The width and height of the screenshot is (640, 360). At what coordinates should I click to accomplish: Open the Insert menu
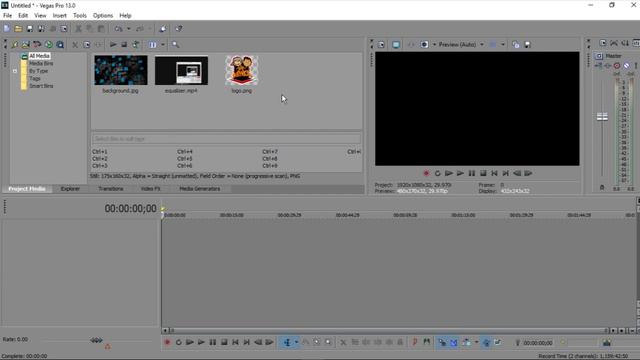[x=60, y=16]
